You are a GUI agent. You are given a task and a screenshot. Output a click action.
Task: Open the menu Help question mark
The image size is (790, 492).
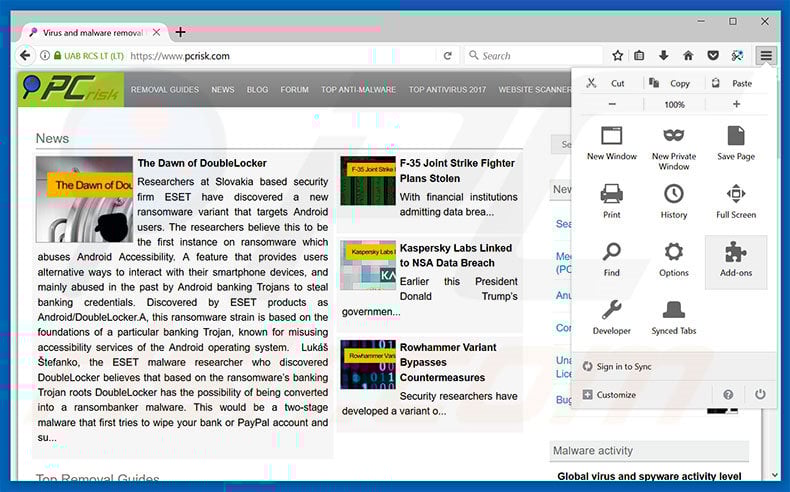click(728, 395)
